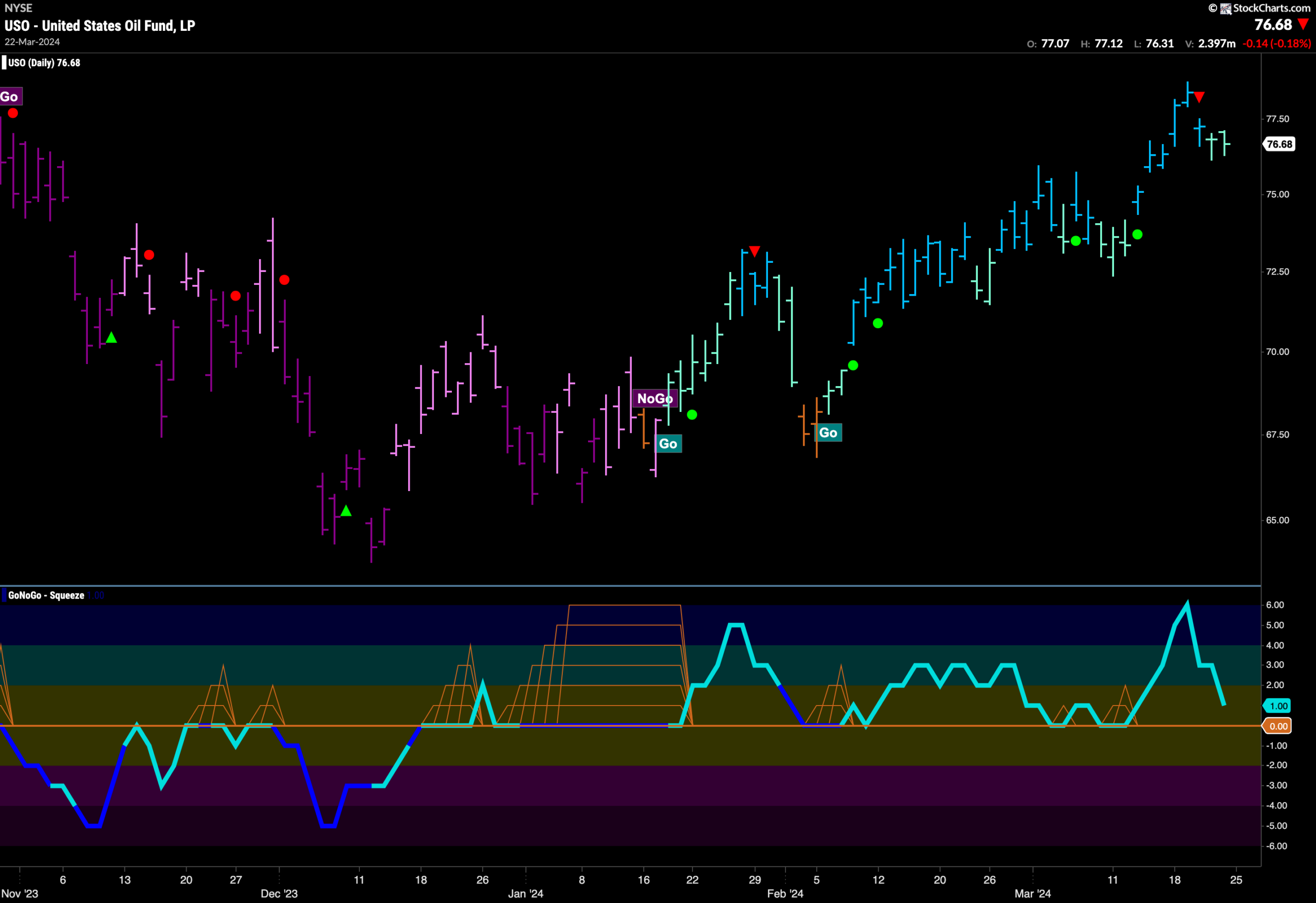1316x903 pixels.
Task: Click the NoGo label near January 16
Action: [654, 398]
